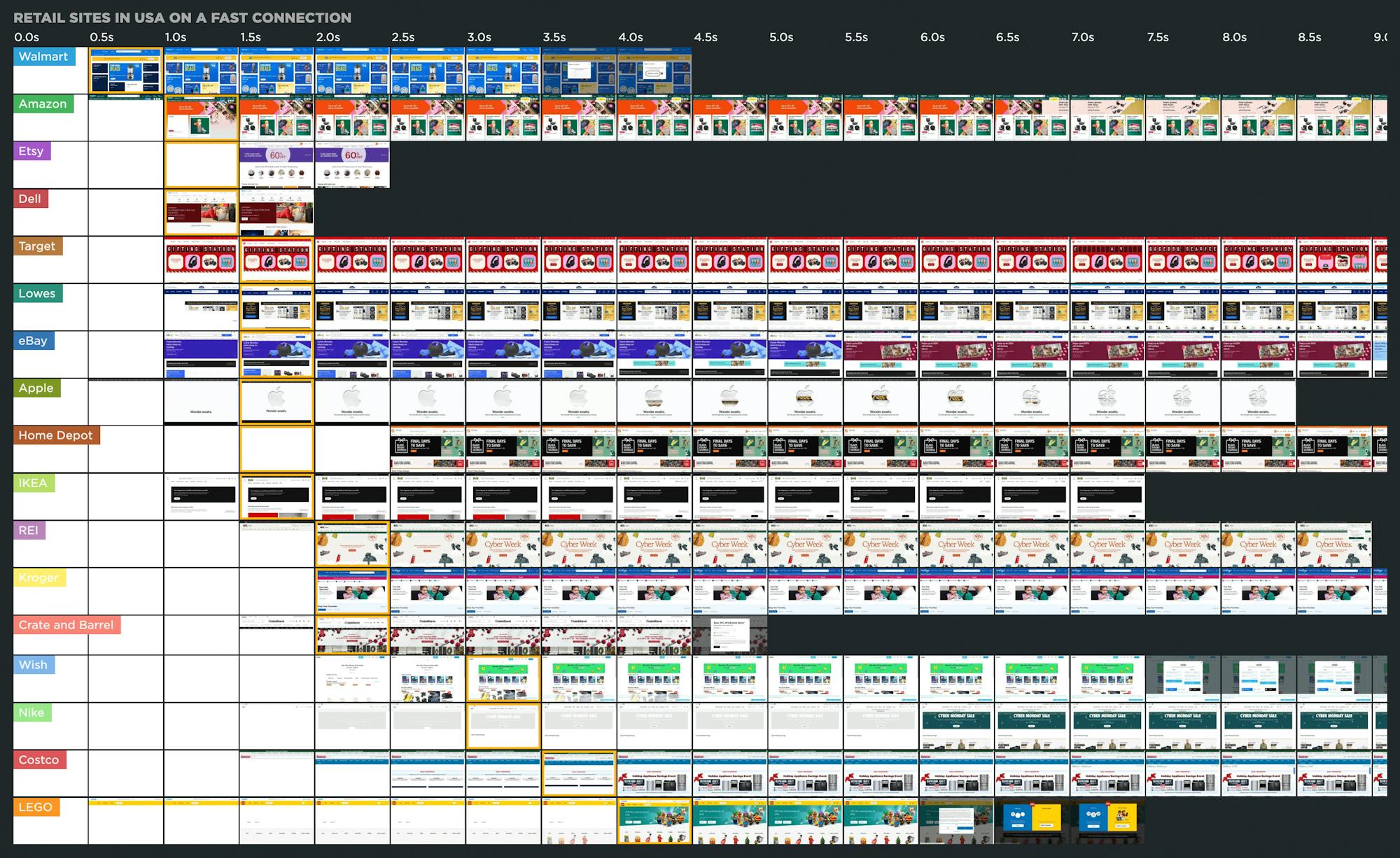Click the Target site label
1400x858 pixels.
click(37, 246)
